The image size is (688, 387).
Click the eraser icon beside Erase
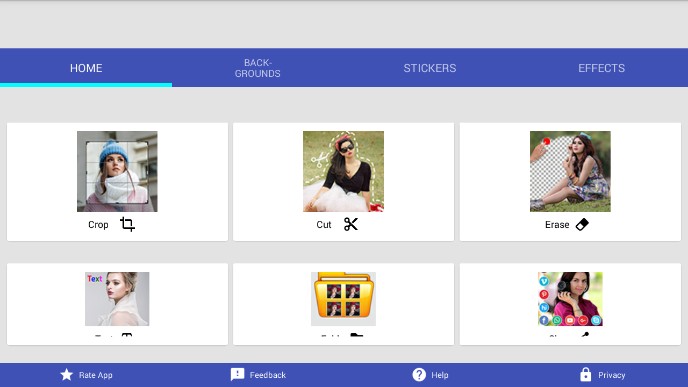click(x=582, y=224)
